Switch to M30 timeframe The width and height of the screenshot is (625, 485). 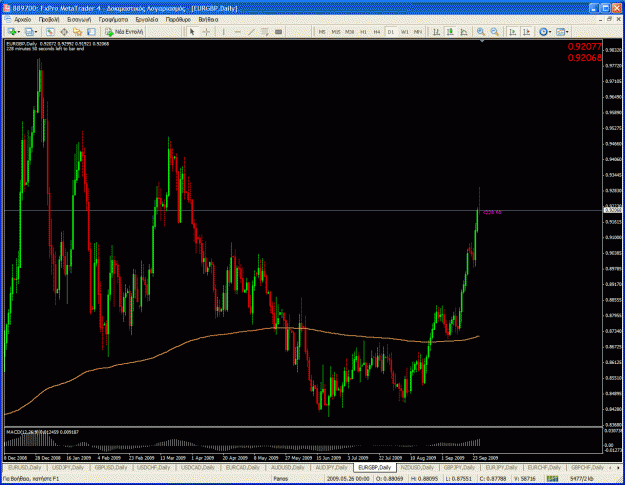point(350,32)
